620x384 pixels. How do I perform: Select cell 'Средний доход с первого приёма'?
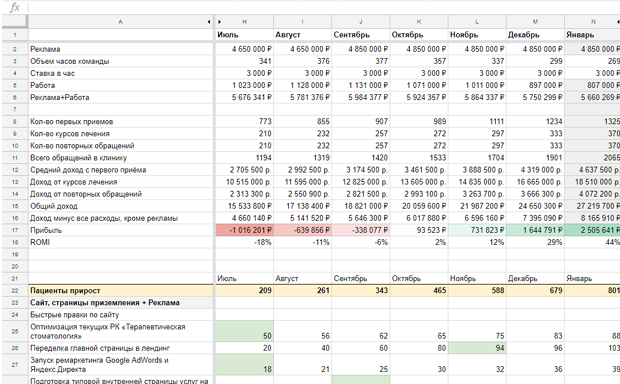[x=121, y=170]
